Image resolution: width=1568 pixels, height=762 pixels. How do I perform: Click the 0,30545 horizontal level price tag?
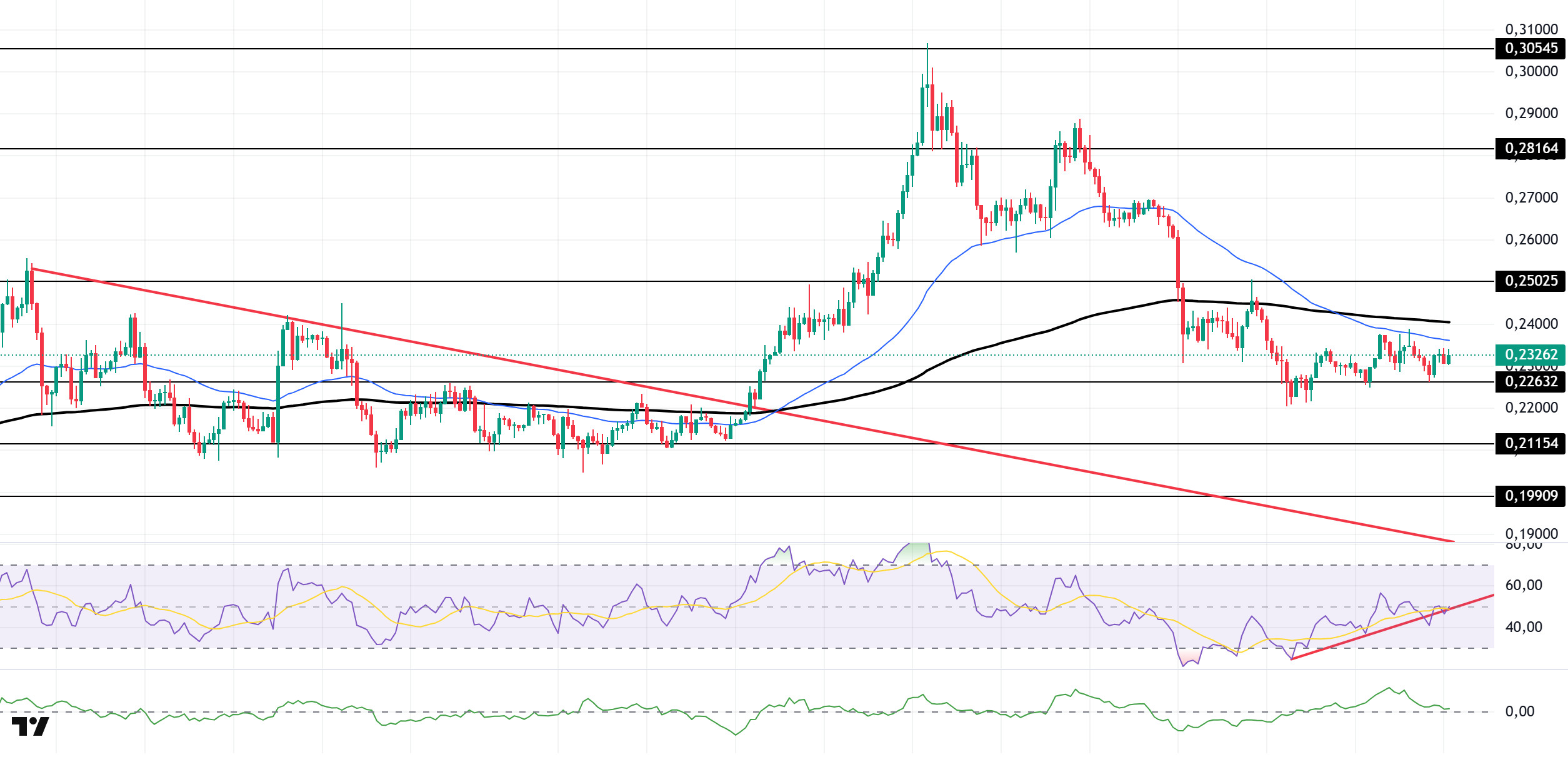click(1530, 49)
